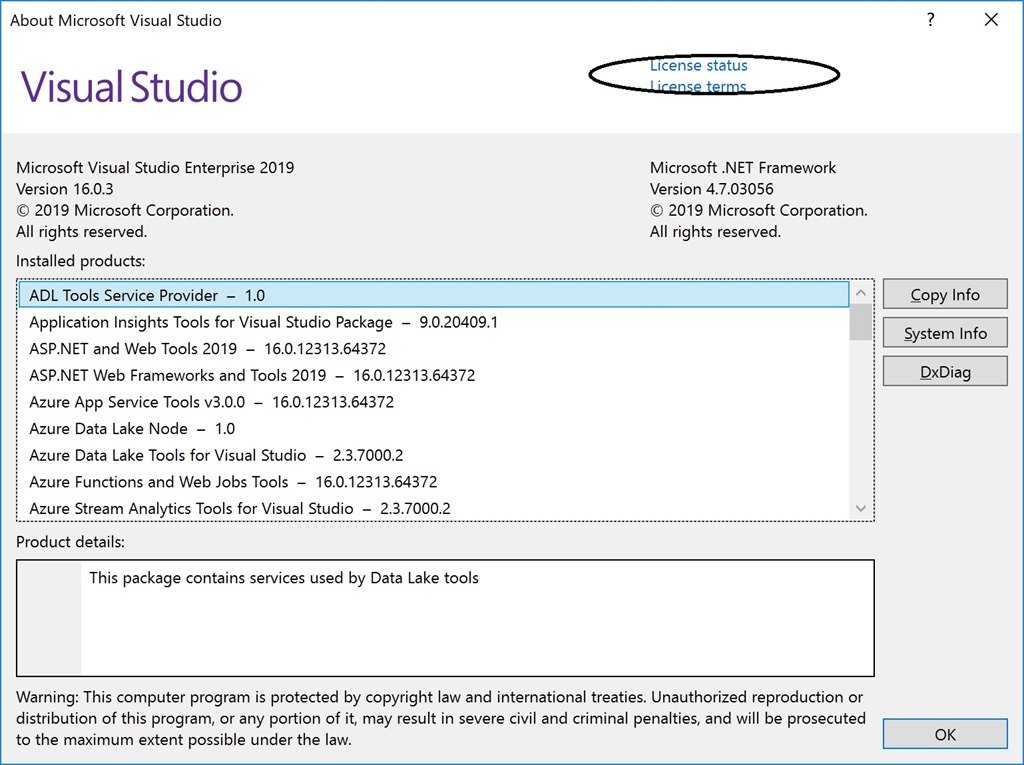Select Azure App Service Tools v3.0.0 row
Image resolution: width=1024 pixels, height=765 pixels.
(434, 402)
